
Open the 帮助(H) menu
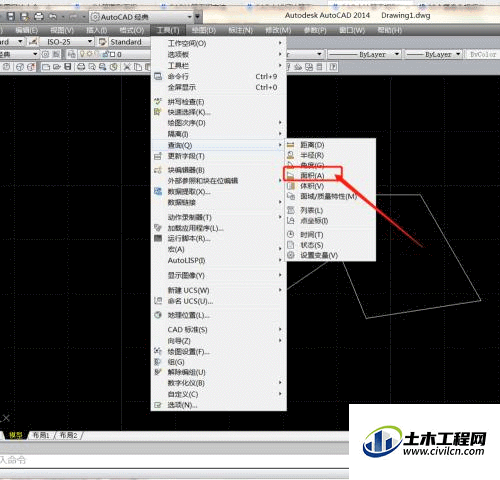[x=389, y=30]
